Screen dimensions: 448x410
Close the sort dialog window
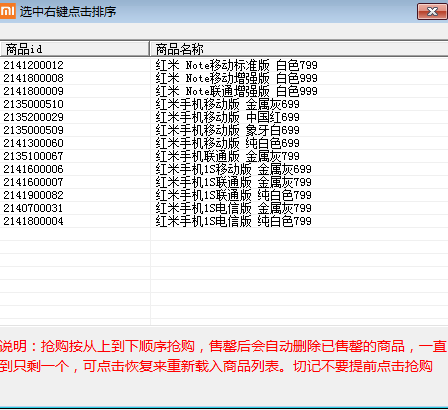tap(432, 12)
